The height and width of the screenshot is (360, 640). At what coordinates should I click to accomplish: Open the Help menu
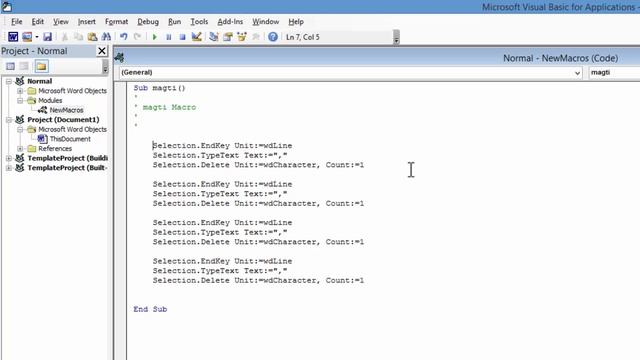[x=296, y=22]
